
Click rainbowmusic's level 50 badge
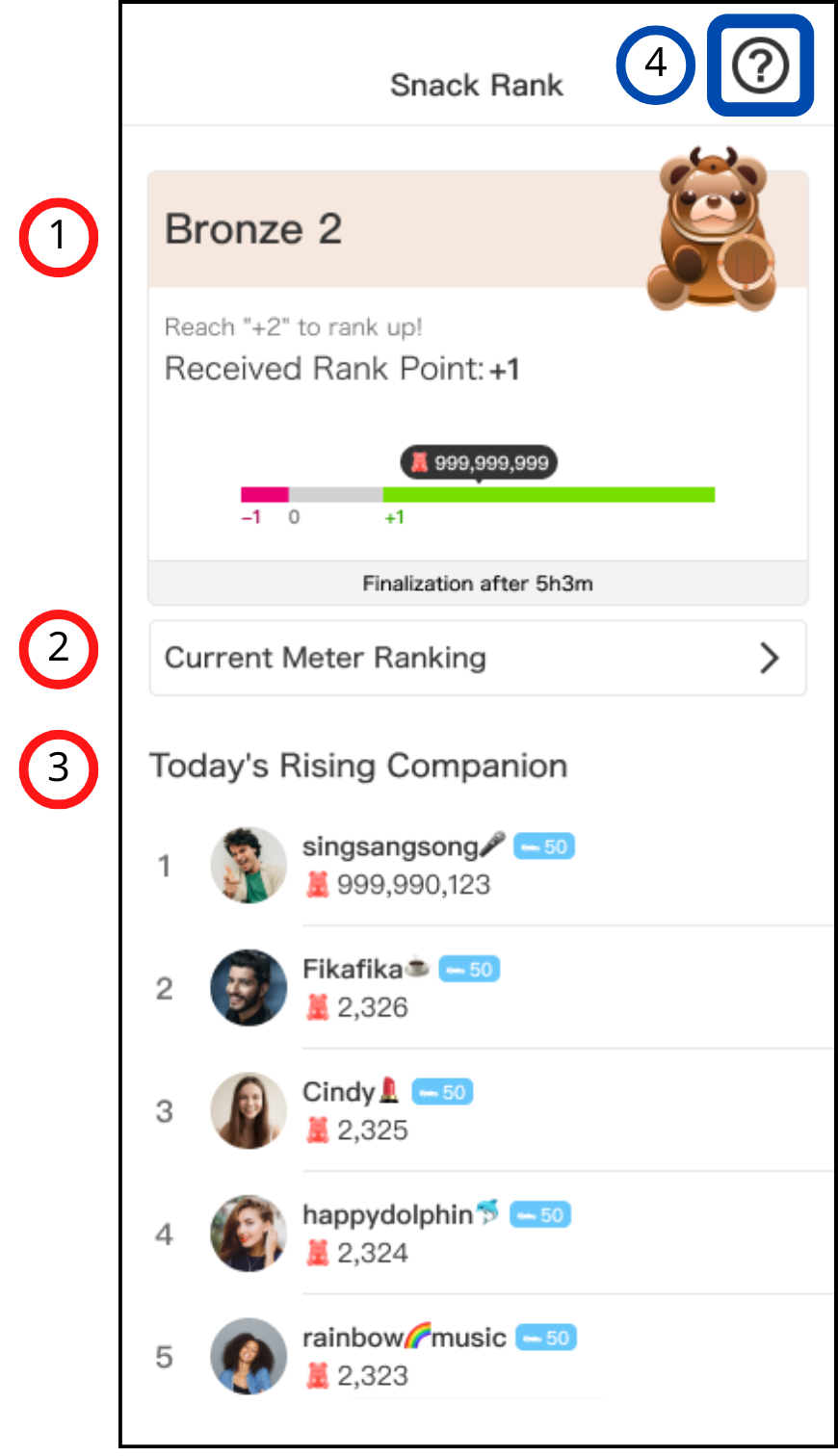(546, 1339)
